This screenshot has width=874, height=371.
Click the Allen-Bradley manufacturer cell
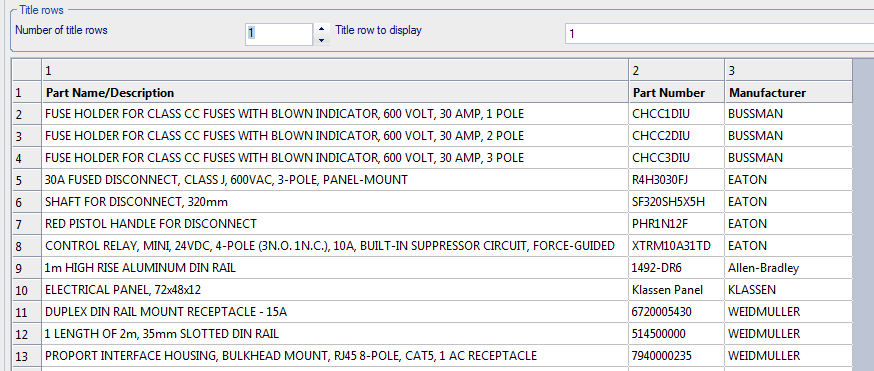point(789,268)
